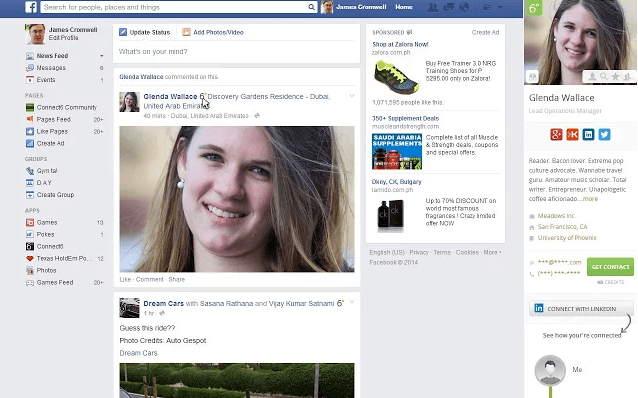
Task: Click Like under Glenda's photo
Action: pos(125,280)
